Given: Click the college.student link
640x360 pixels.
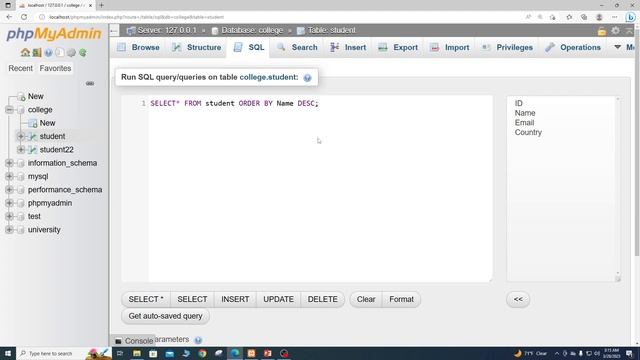Looking at the screenshot, I should [269, 78].
